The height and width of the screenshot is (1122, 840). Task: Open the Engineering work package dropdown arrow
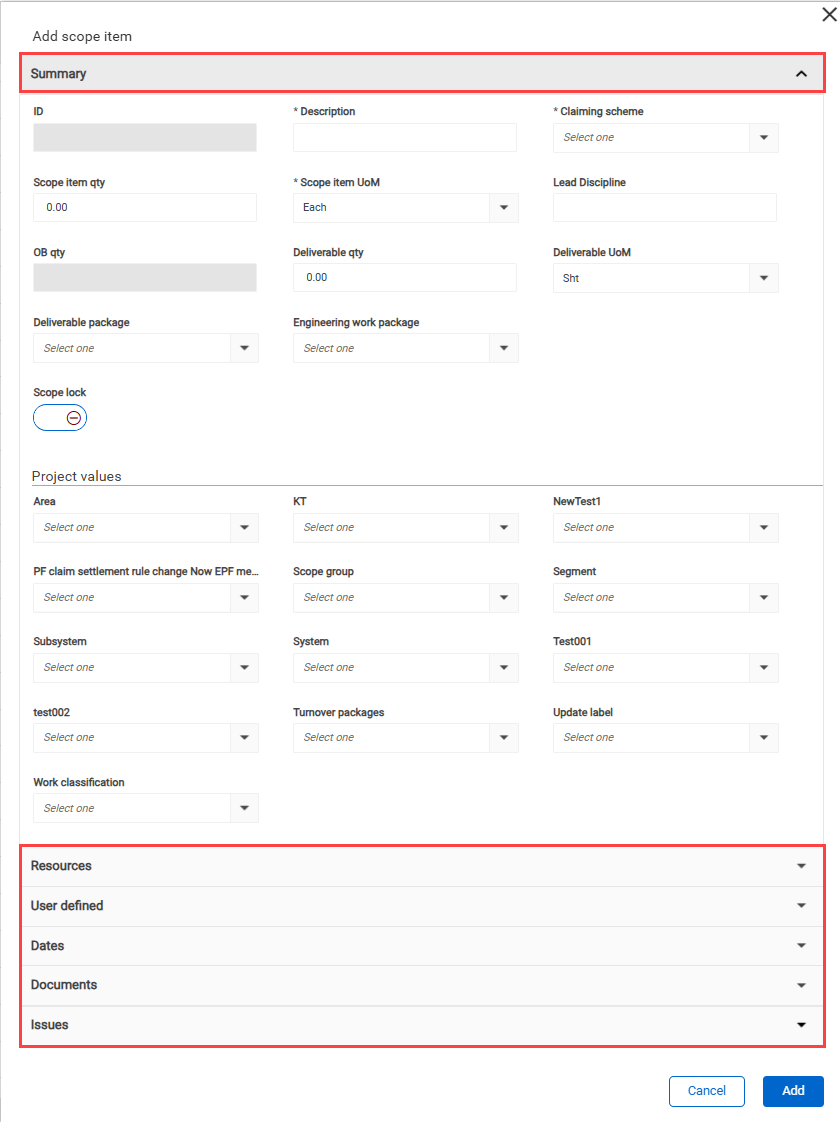[504, 348]
